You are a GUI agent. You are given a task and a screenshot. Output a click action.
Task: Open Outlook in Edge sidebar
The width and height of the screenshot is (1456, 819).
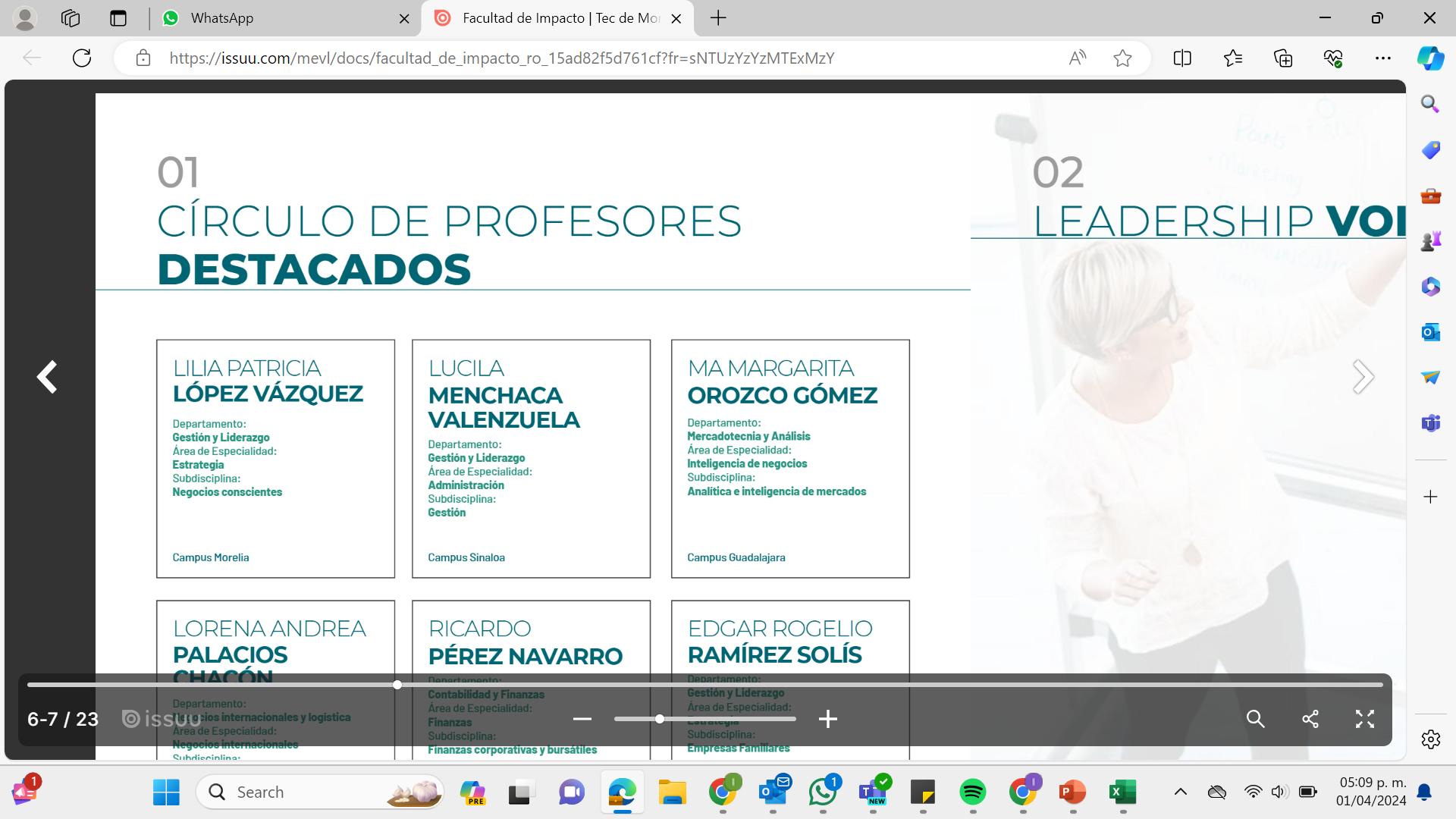(x=1430, y=332)
